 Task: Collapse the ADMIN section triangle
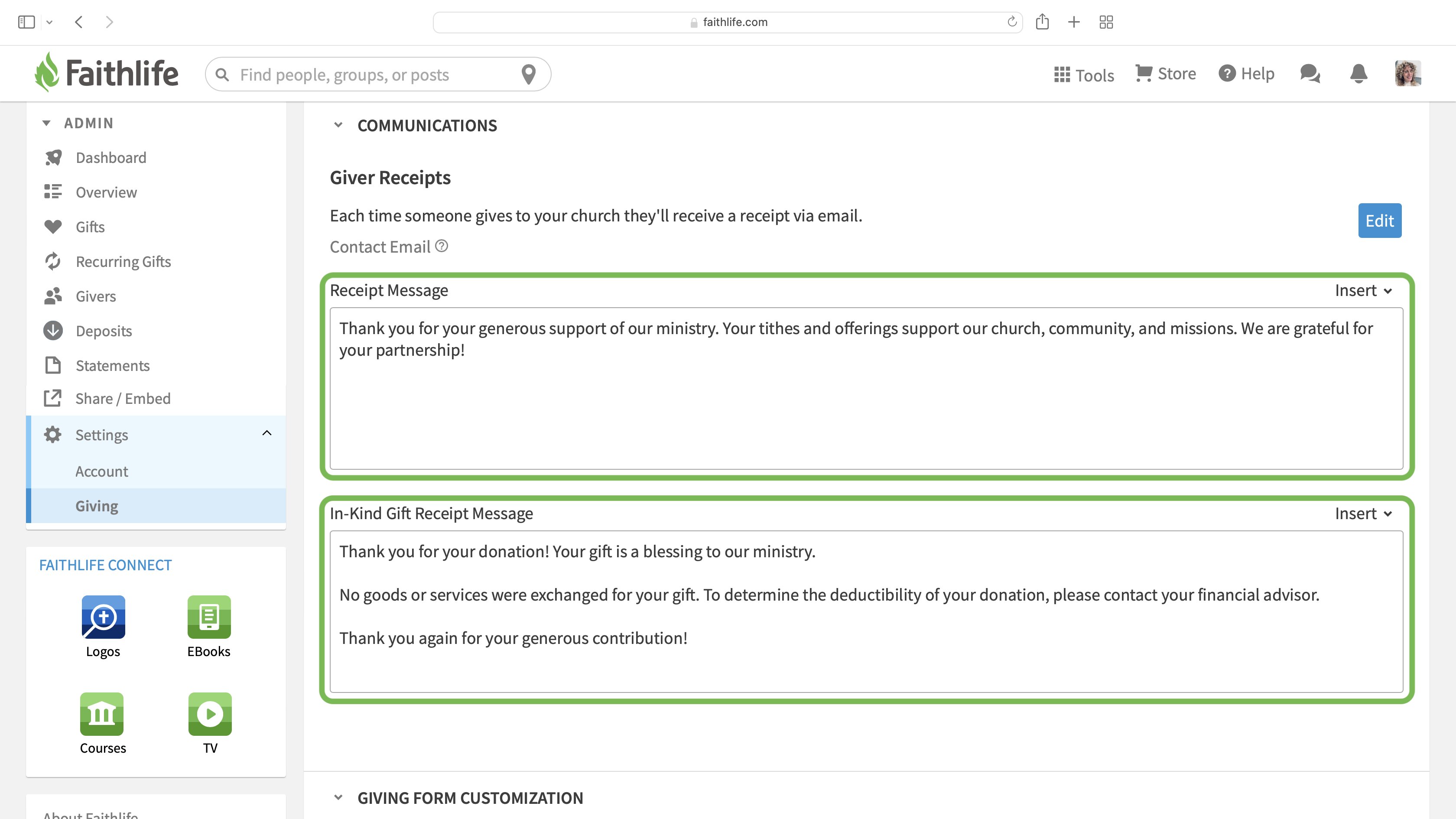point(46,123)
